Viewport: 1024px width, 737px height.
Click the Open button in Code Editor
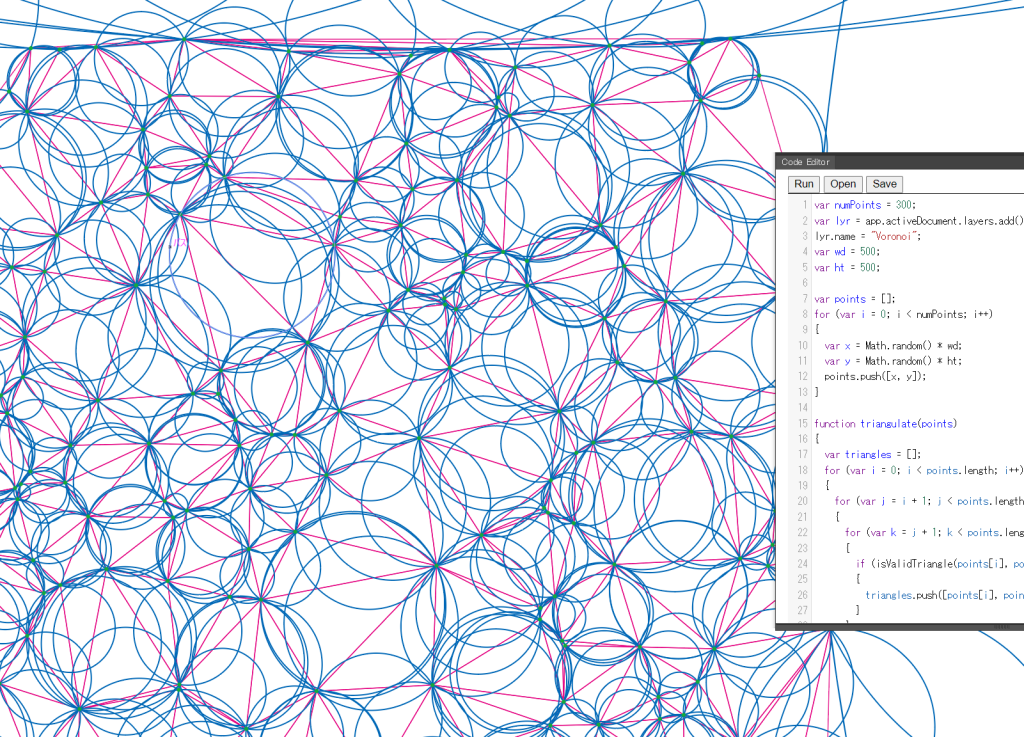(x=843, y=184)
